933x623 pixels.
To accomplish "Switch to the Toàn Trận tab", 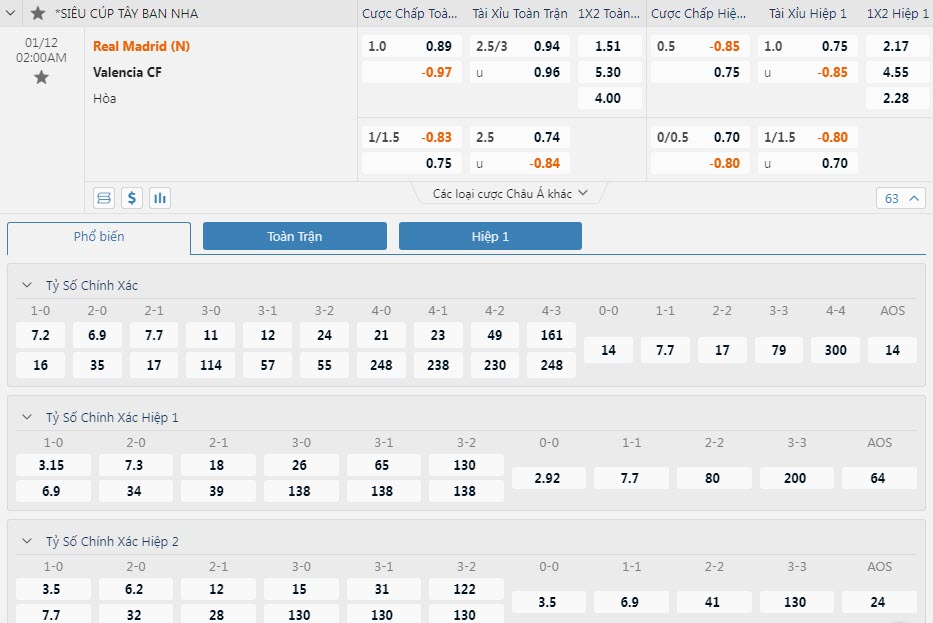I will (x=294, y=237).
